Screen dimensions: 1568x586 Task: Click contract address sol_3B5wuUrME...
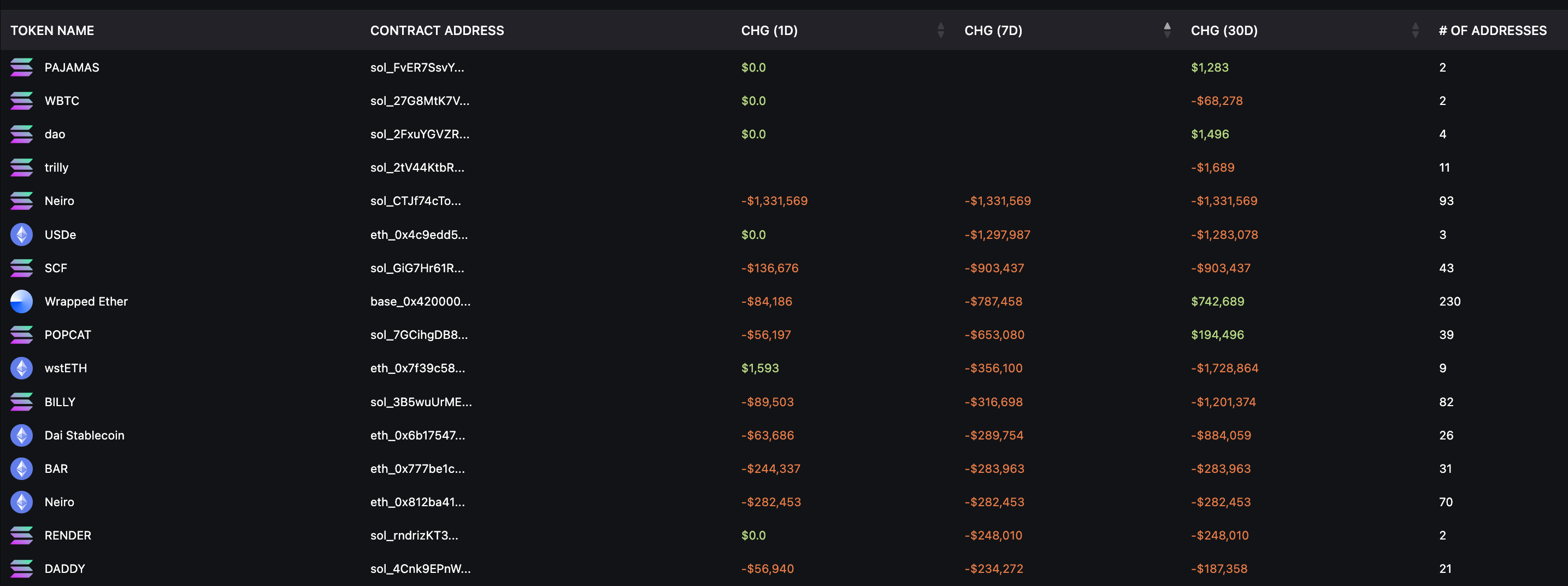click(421, 402)
